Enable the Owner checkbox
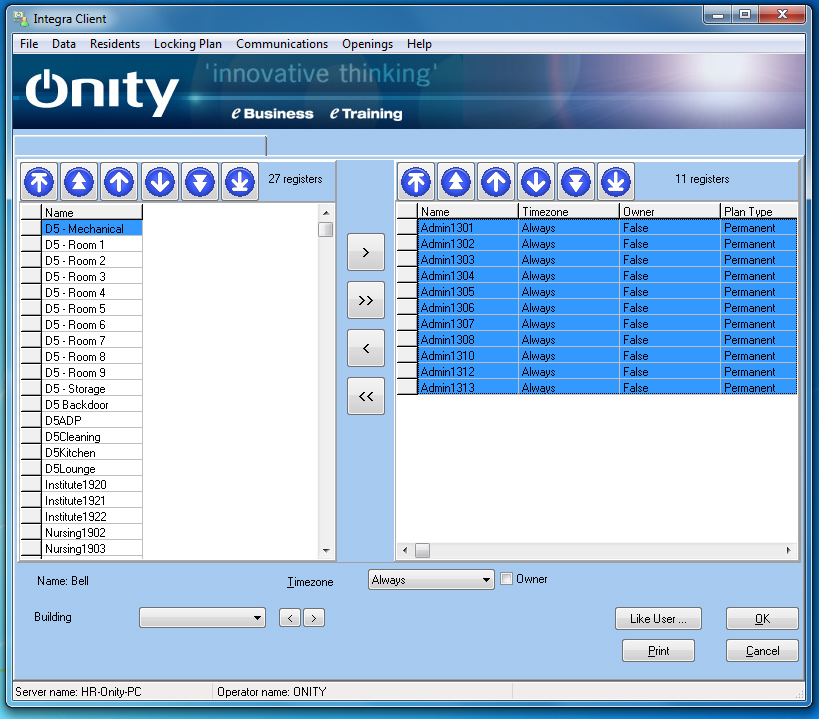 click(x=507, y=579)
